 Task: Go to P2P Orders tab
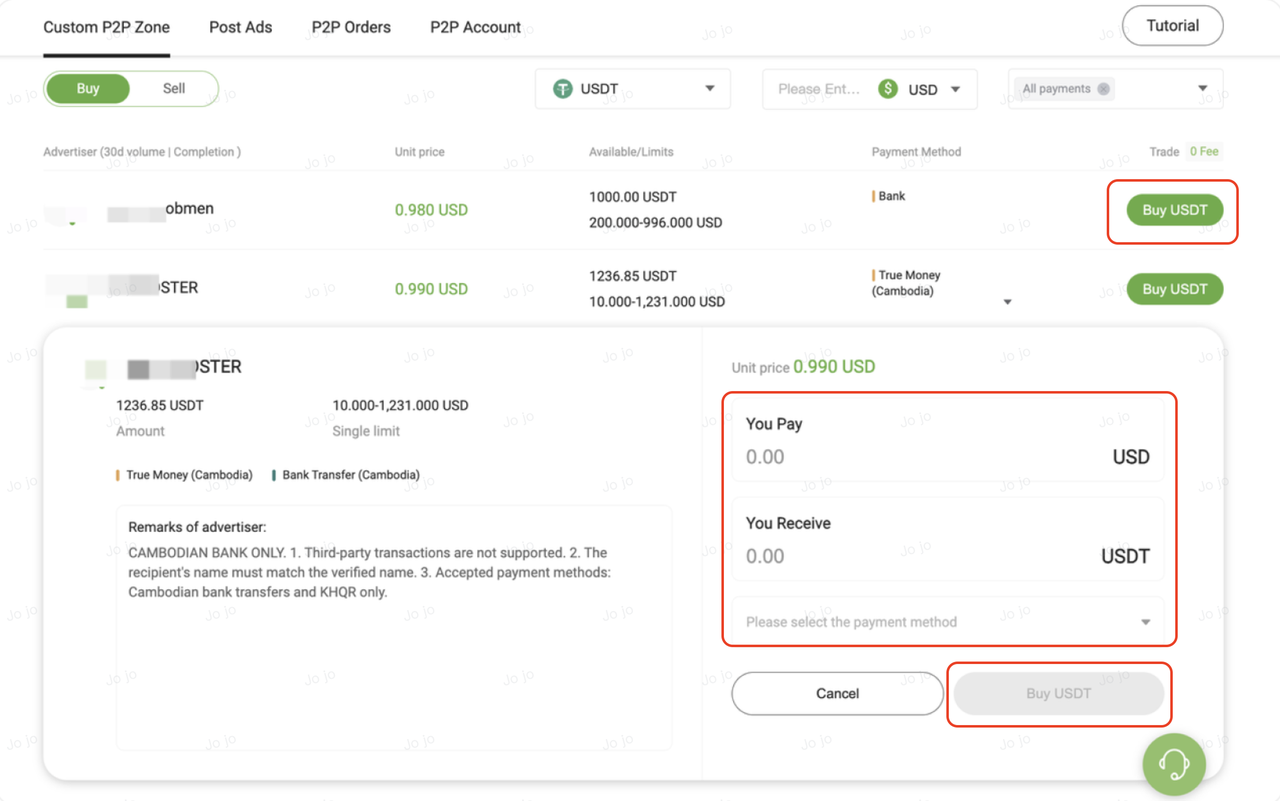[x=351, y=27]
